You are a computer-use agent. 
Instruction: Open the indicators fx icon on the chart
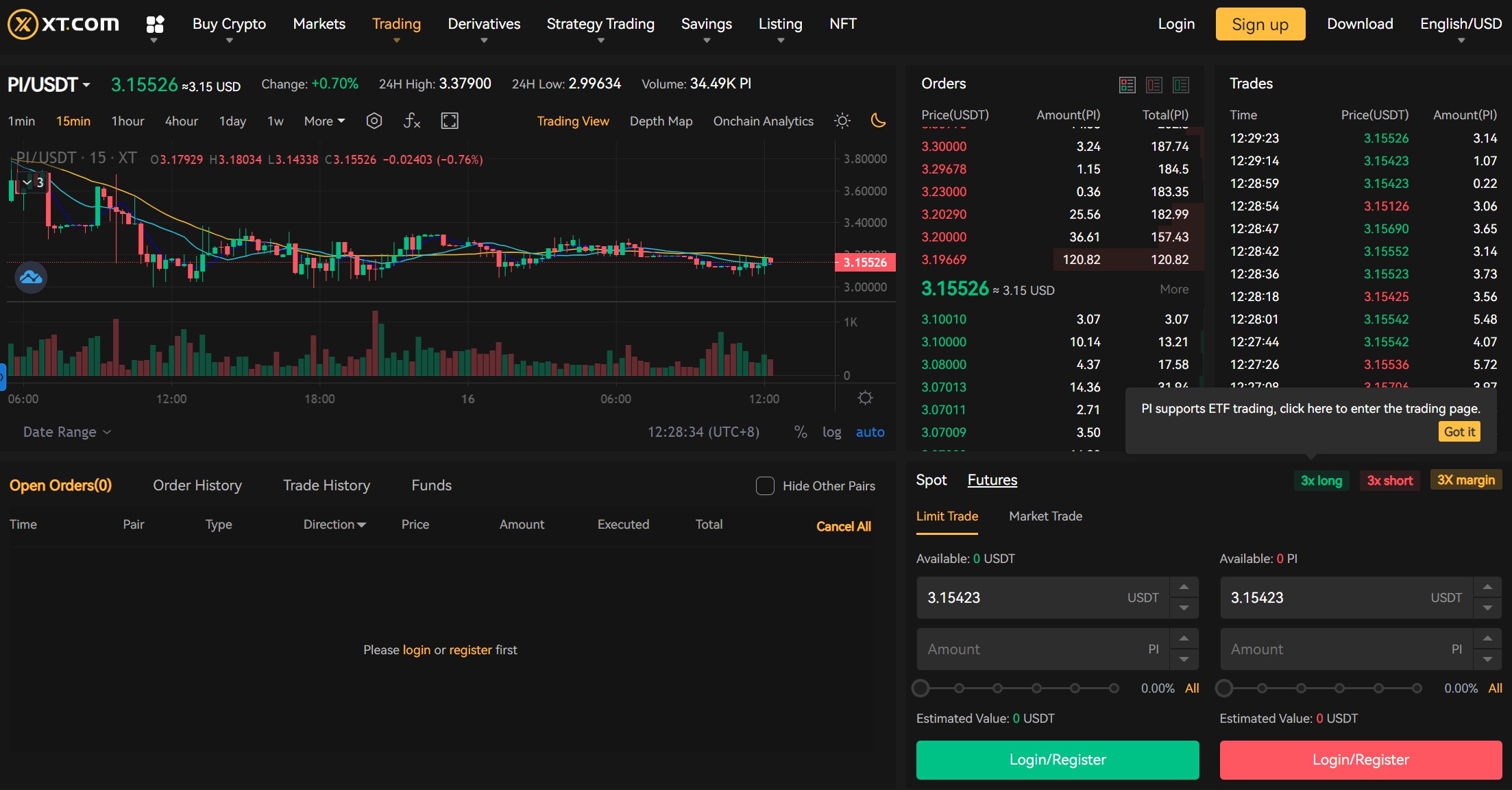pyautogui.click(x=411, y=121)
